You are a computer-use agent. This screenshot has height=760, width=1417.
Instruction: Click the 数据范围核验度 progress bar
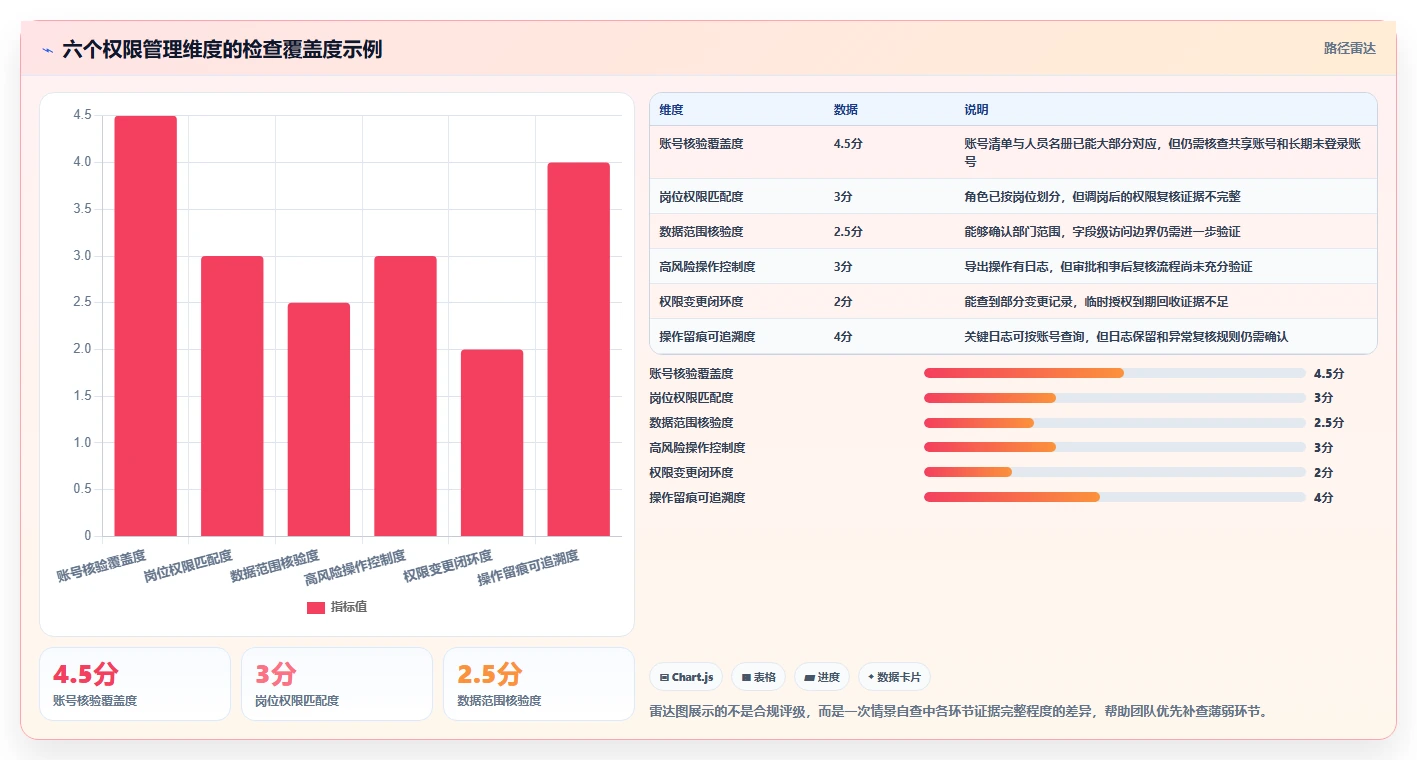tap(1115, 423)
